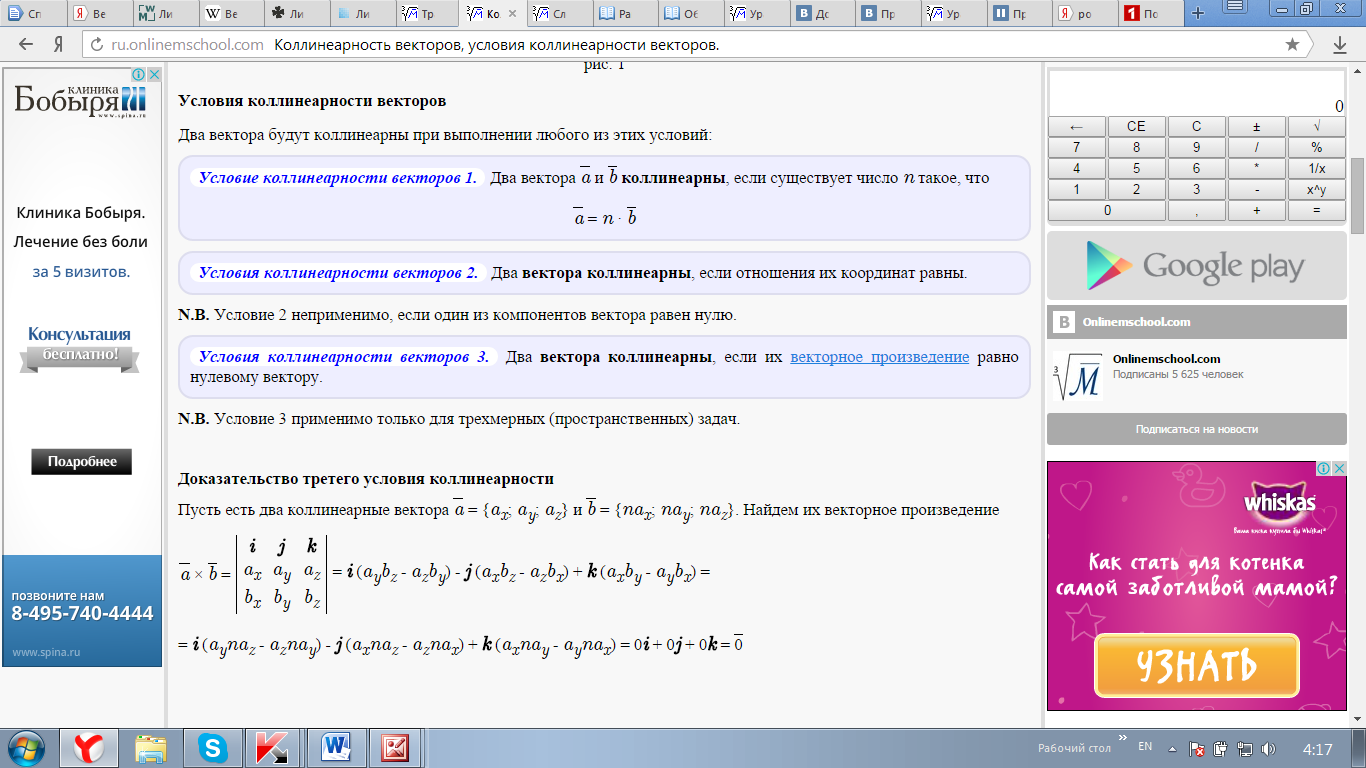Open a new tab with the plus button

pyautogui.click(x=1198, y=13)
